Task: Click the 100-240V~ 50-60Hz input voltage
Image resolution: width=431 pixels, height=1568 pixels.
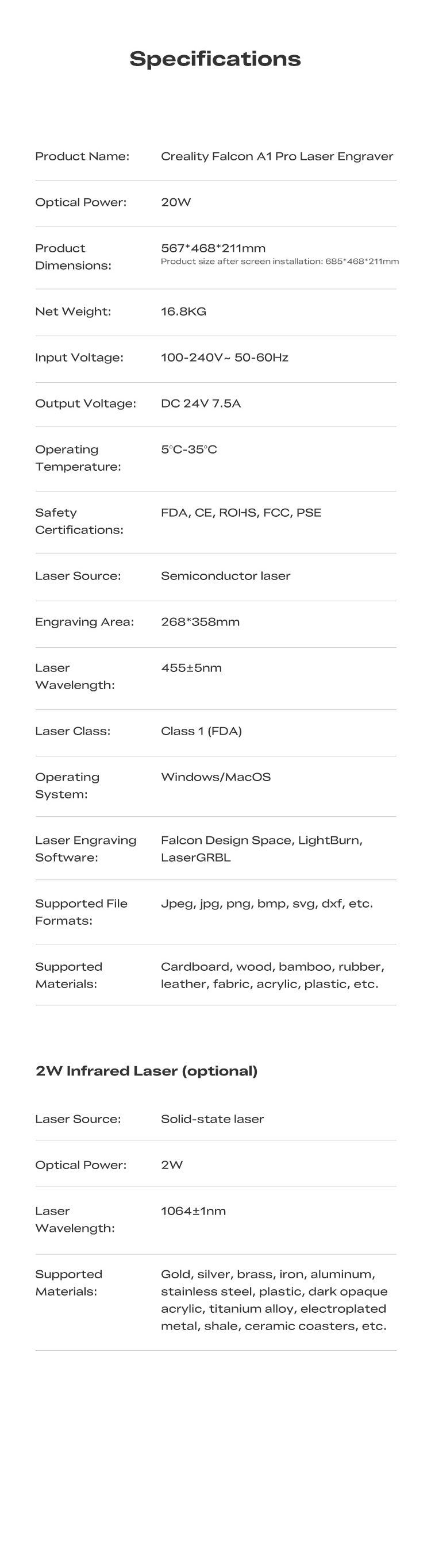Action: [x=224, y=358]
